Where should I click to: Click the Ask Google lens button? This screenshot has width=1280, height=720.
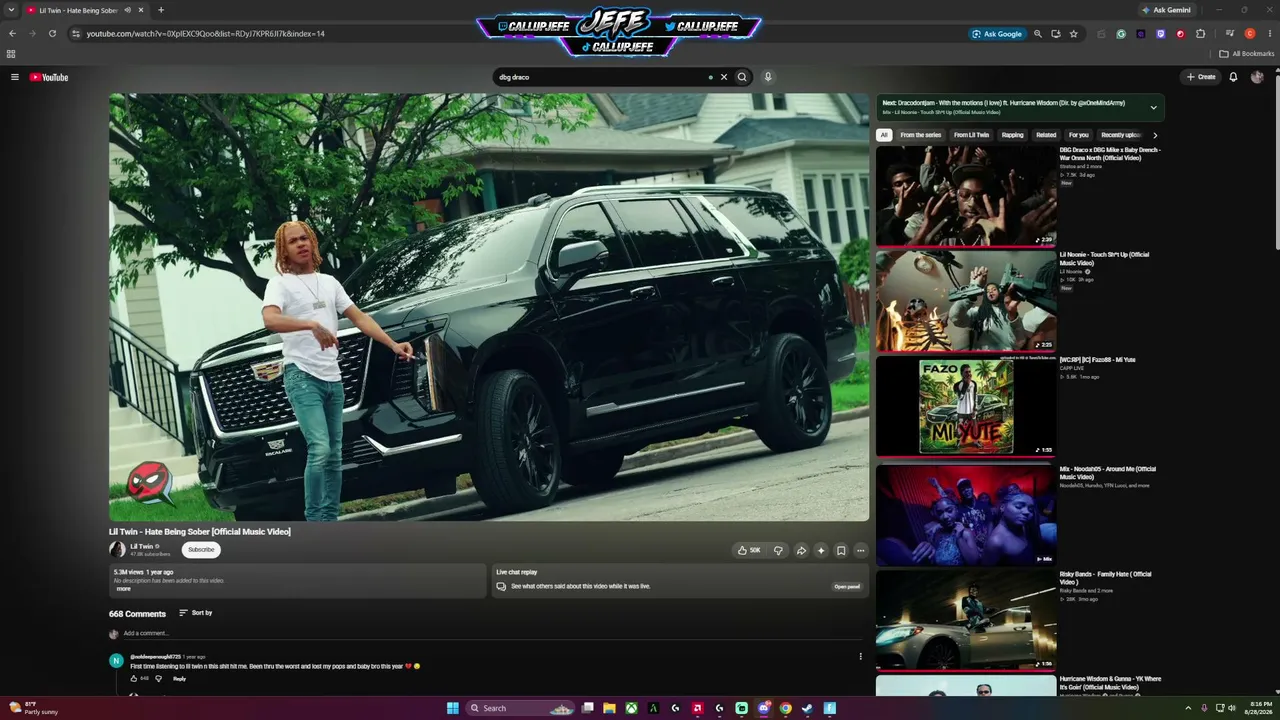(996, 33)
